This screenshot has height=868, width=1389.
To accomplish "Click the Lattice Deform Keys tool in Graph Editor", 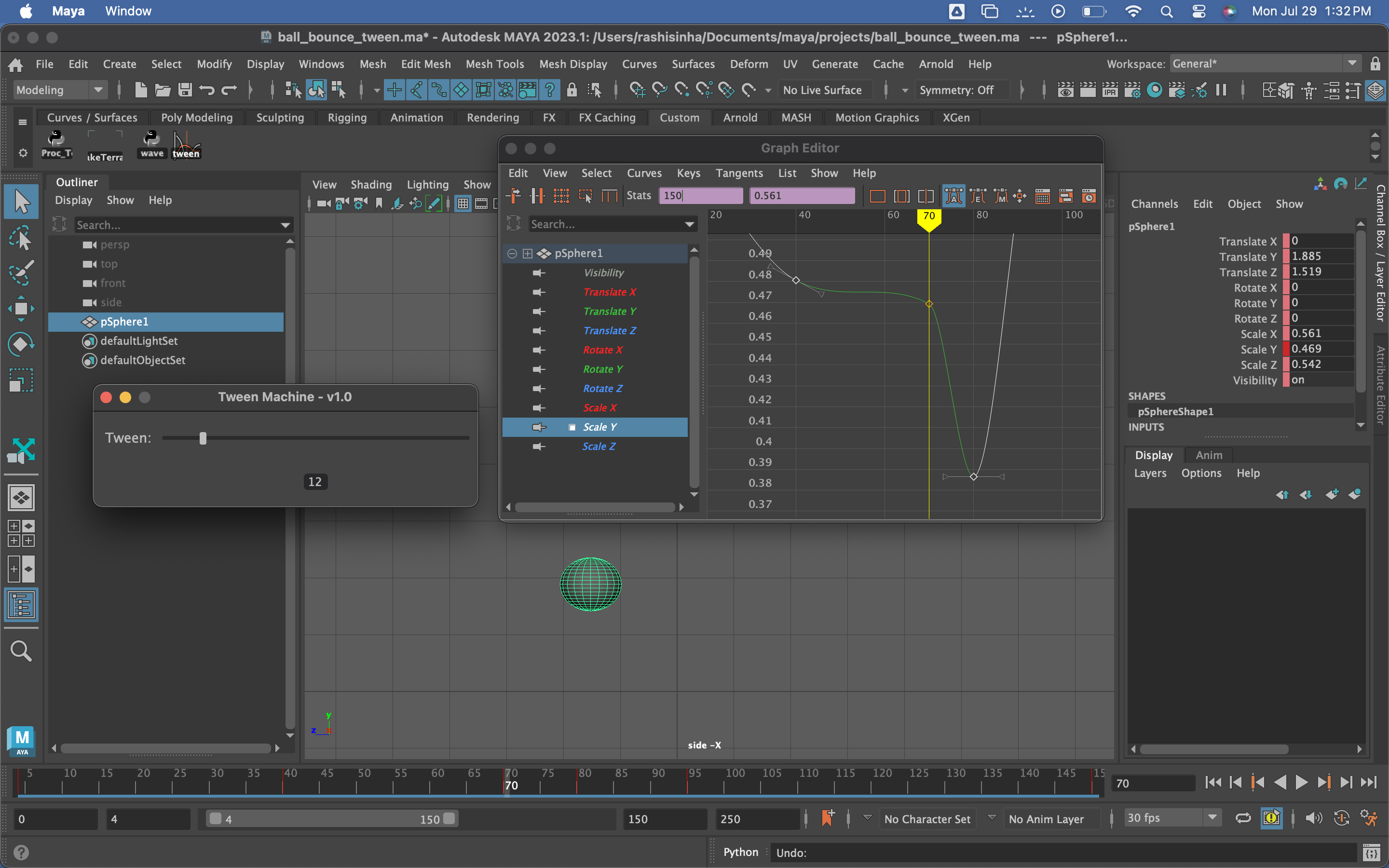I will point(561,196).
